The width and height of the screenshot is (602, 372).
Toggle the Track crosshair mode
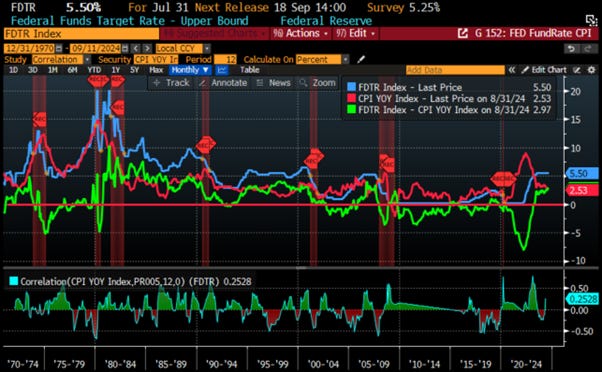tap(171, 83)
